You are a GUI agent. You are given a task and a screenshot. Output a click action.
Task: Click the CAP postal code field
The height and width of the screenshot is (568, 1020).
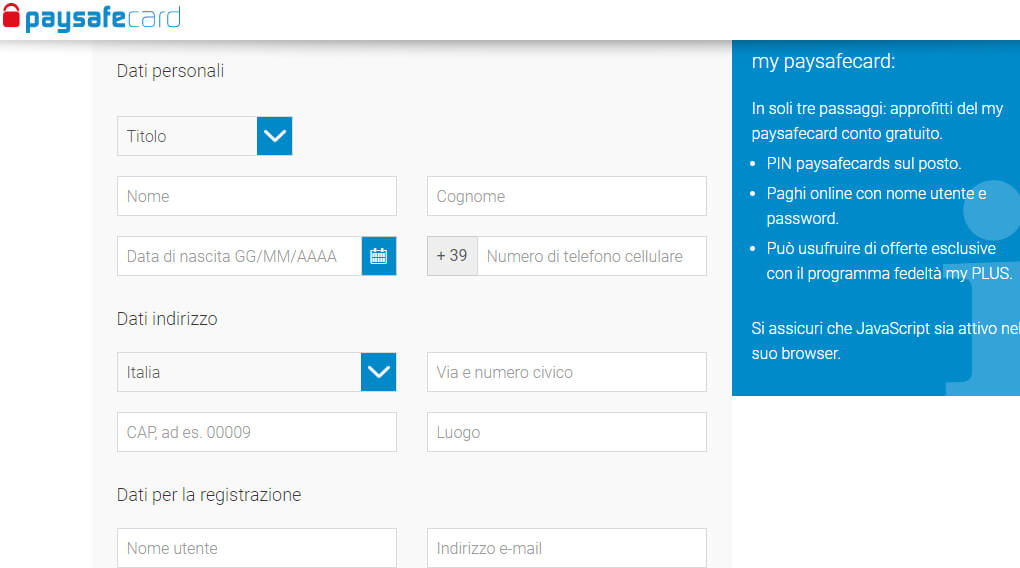257,432
